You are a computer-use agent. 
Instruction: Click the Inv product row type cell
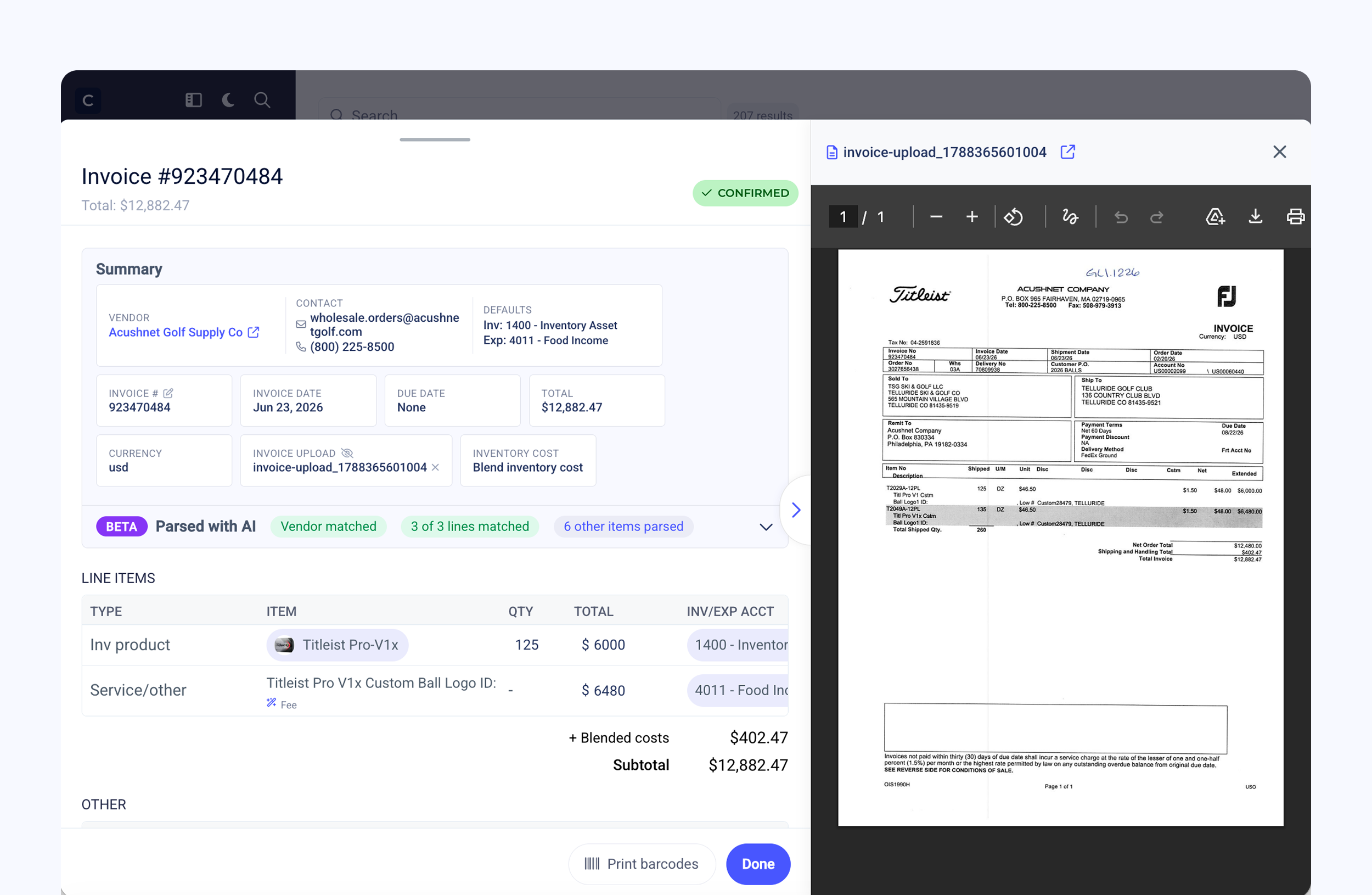click(130, 645)
